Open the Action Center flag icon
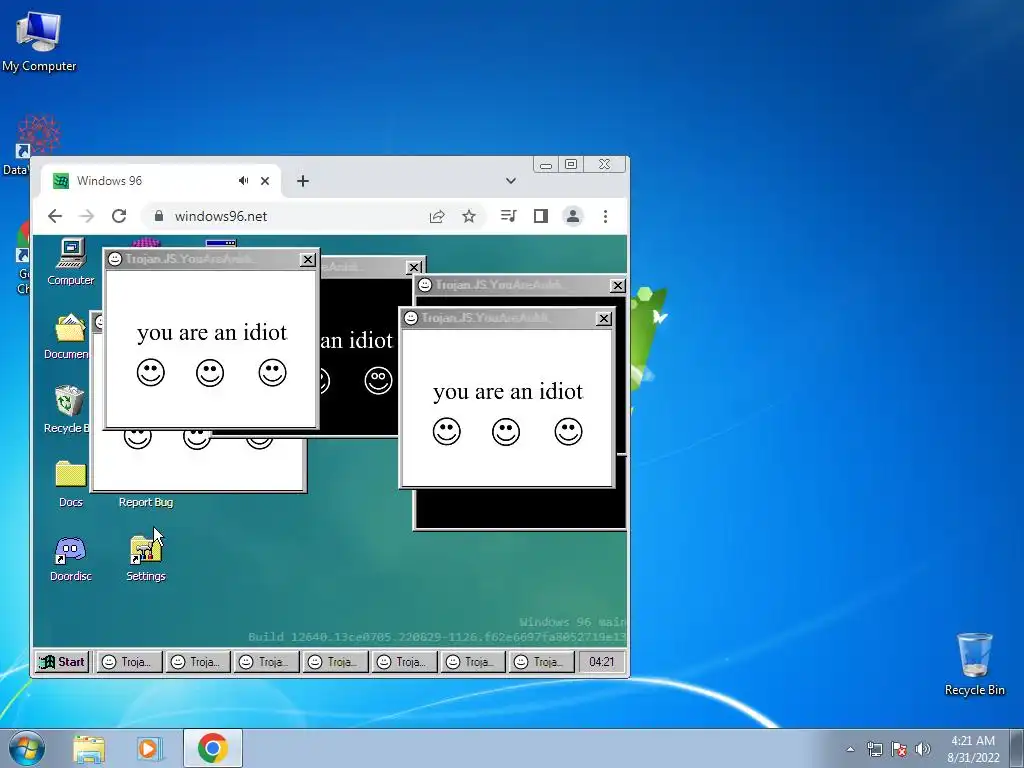This screenshot has width=1024, height=768. [x=899, y=749]
